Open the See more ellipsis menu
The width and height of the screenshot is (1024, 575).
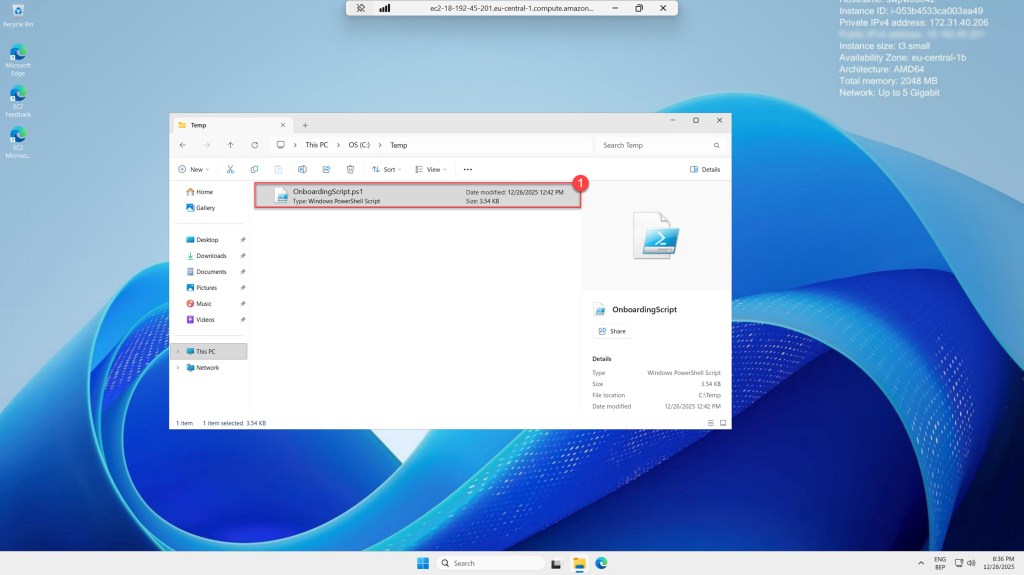(467, 170)
